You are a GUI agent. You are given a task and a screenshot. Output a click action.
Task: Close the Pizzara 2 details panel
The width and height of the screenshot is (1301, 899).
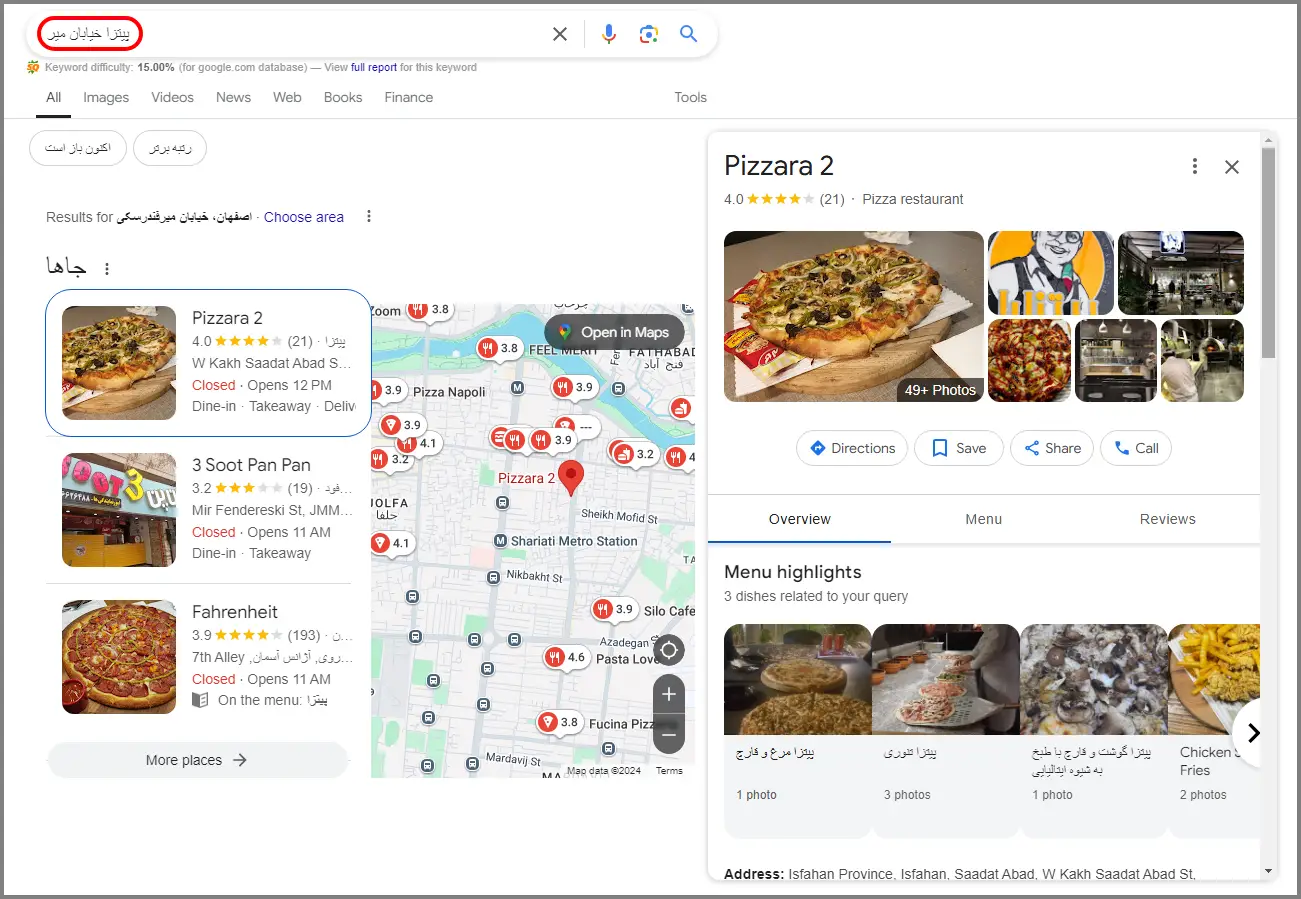[1232, 167]
